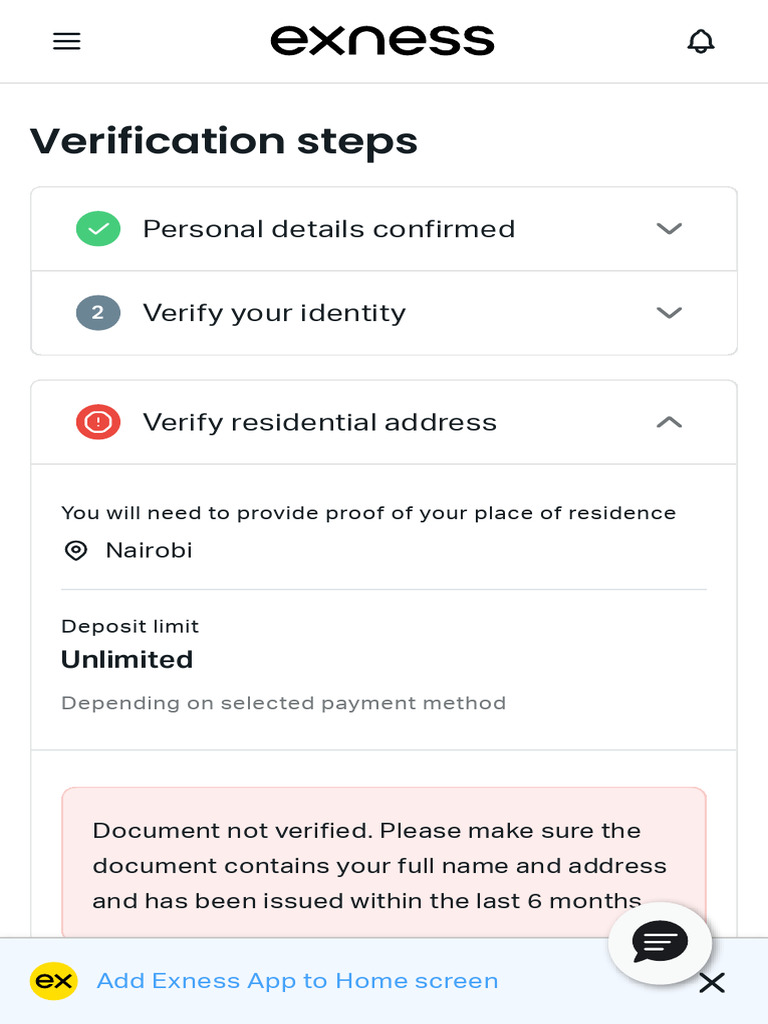
Task: Expand Verify your identity chevron
Action: [669, 313]
